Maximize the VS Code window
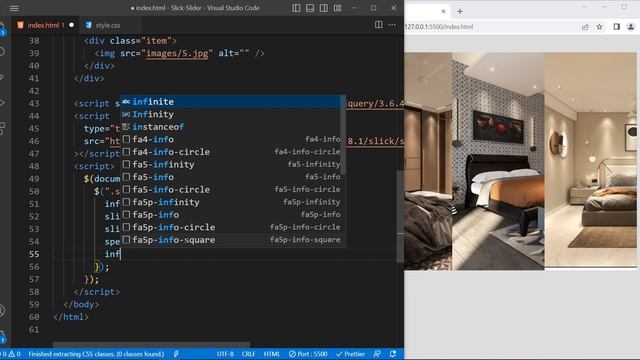This screenshot has width=640, height=360. point(374,8)
